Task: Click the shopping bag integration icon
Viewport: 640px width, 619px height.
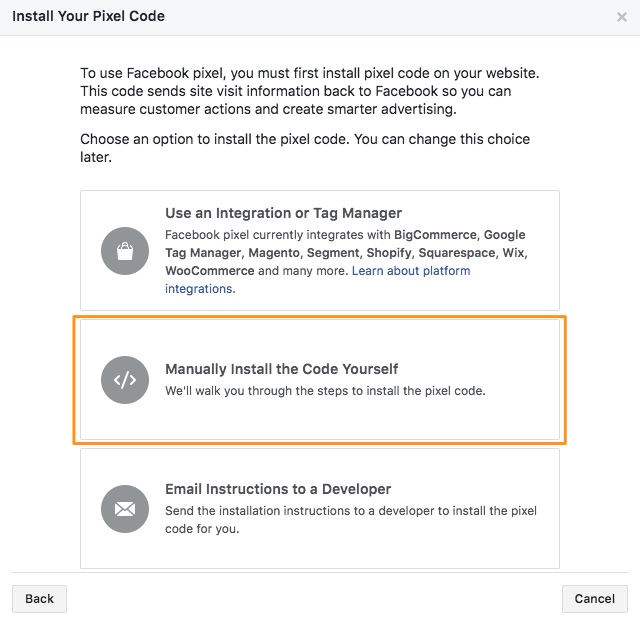Action: [x=125, y=251]
